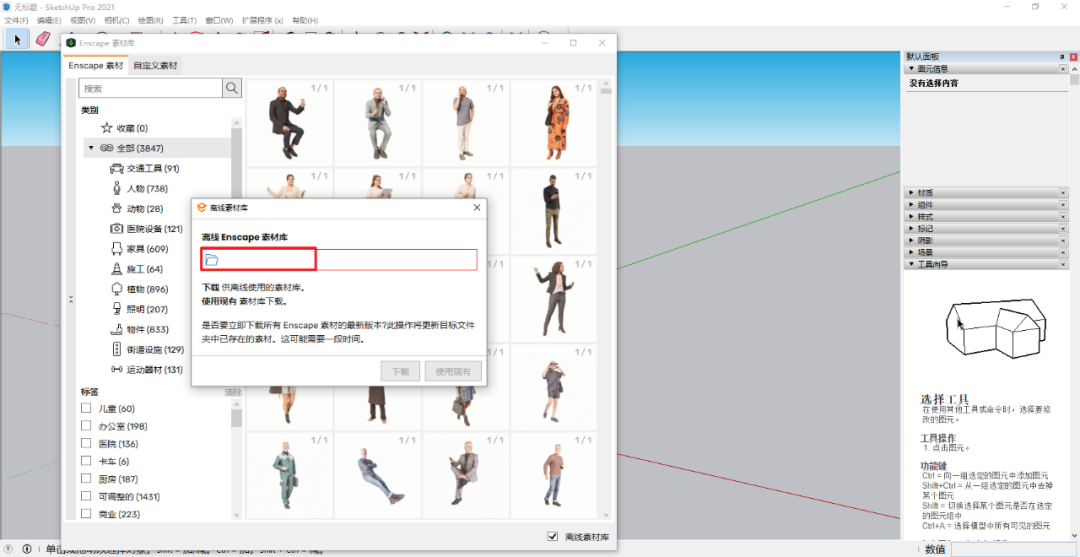Open the 相机(C) menu

116,20
